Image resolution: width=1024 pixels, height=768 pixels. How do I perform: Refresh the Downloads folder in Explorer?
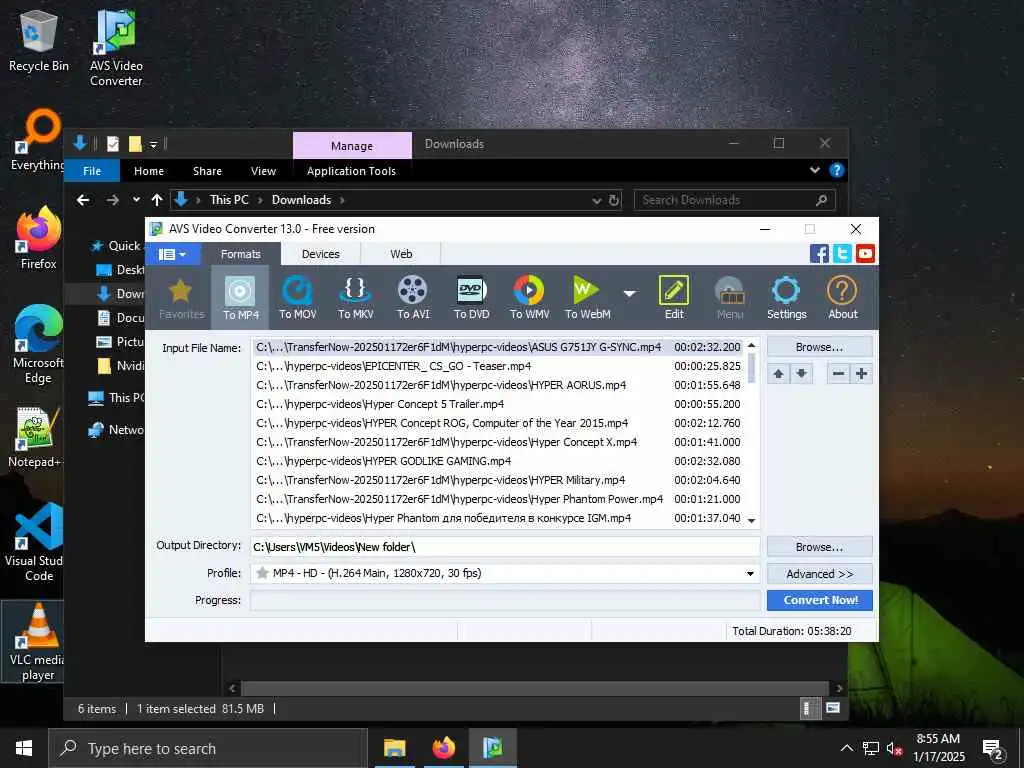[x=614, y=200]
